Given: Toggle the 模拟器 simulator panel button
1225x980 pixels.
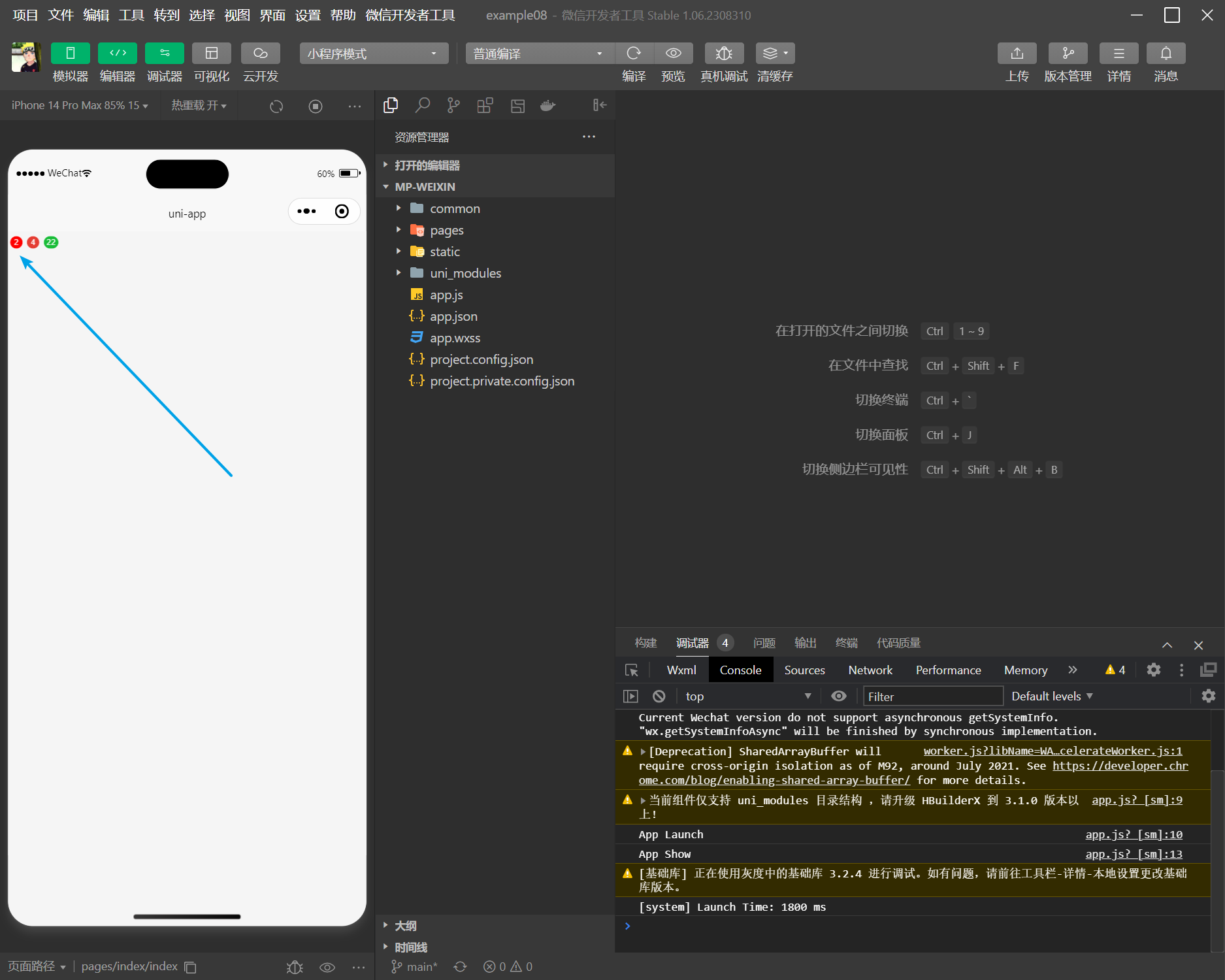Looking at the screenshot, I should (x=70, y=53).
